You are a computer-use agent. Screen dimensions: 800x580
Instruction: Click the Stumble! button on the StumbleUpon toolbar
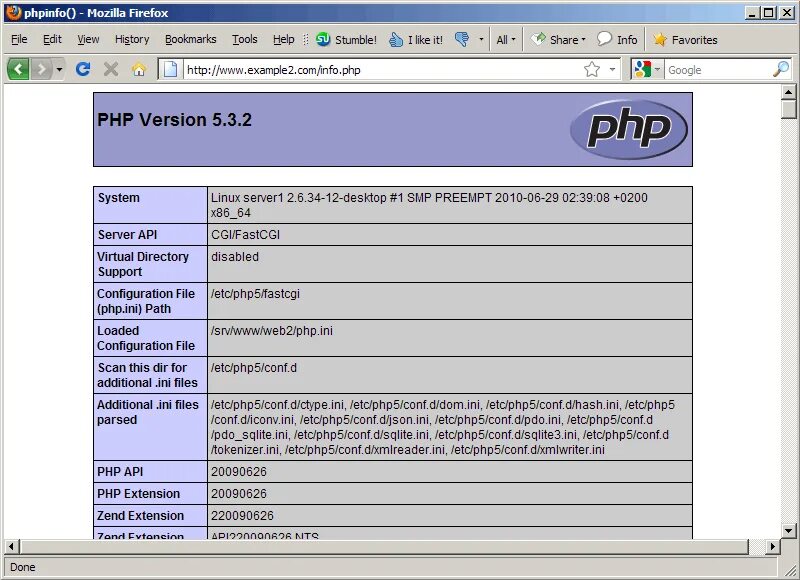[346, 40]
